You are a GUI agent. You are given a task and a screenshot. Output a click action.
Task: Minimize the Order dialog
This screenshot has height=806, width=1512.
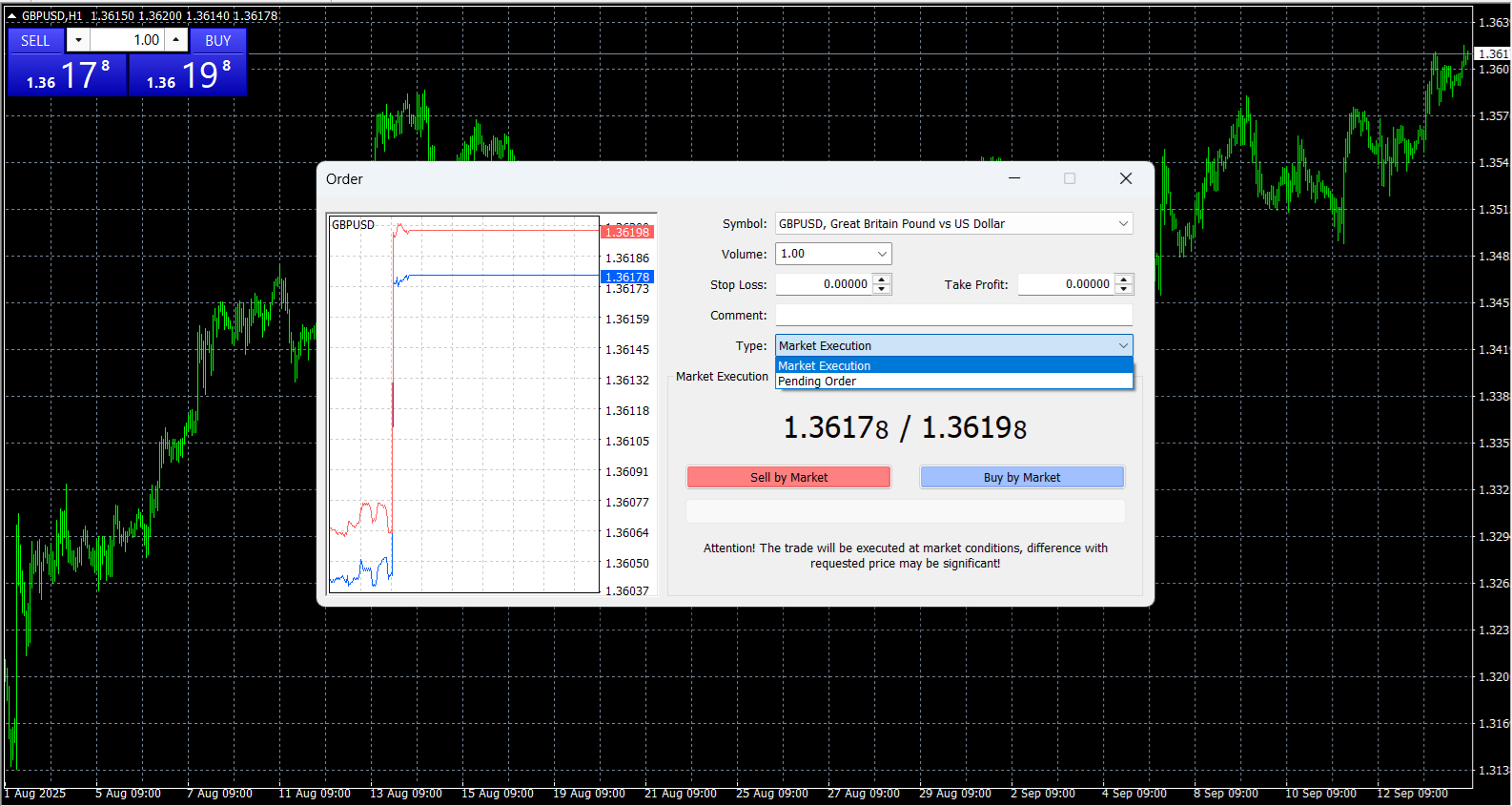1014,178
